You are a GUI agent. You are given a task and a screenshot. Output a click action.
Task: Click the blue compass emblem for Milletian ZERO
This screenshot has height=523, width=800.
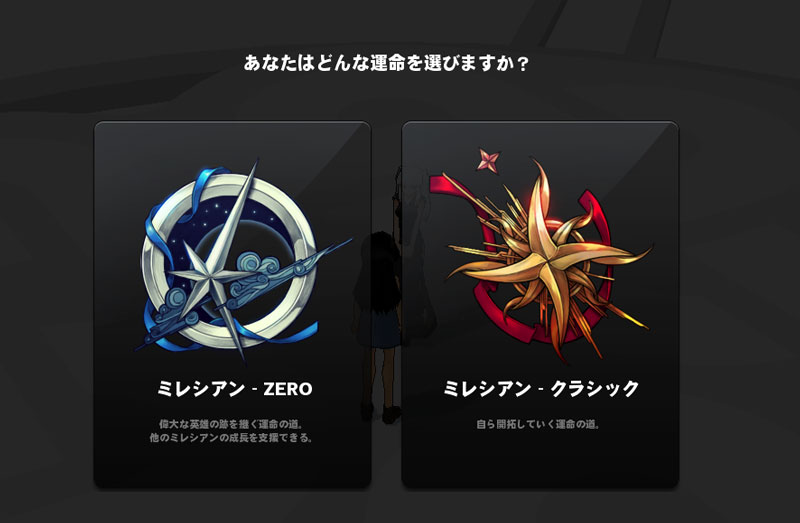tap(240, 261)
